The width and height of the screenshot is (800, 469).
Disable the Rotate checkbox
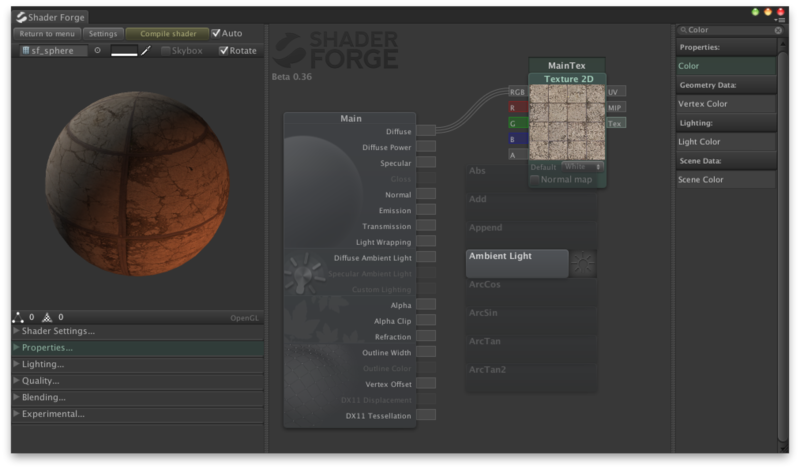(x=223, y=51)
